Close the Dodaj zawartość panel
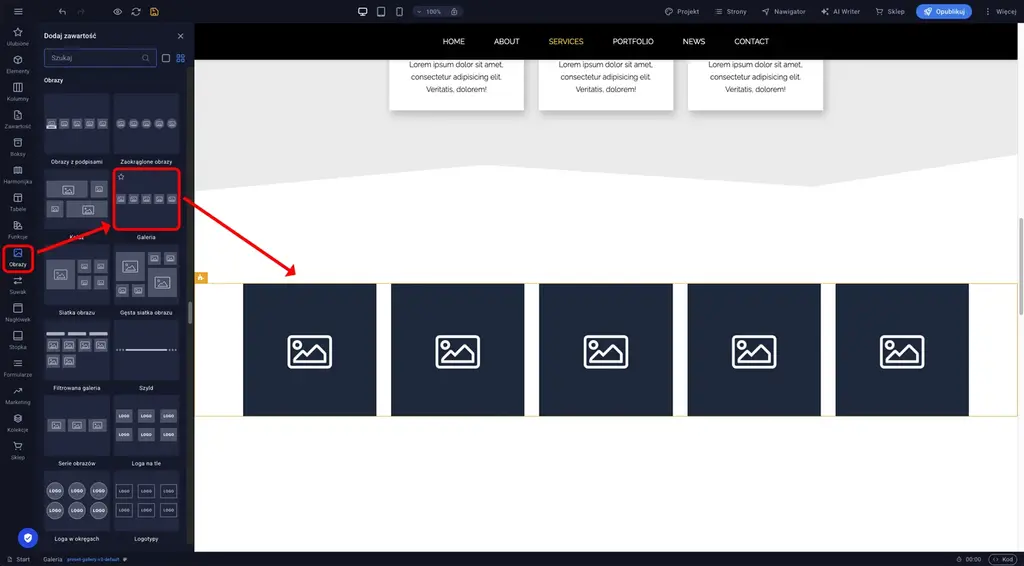The image size is (1024, 566). tap(181, 36)
